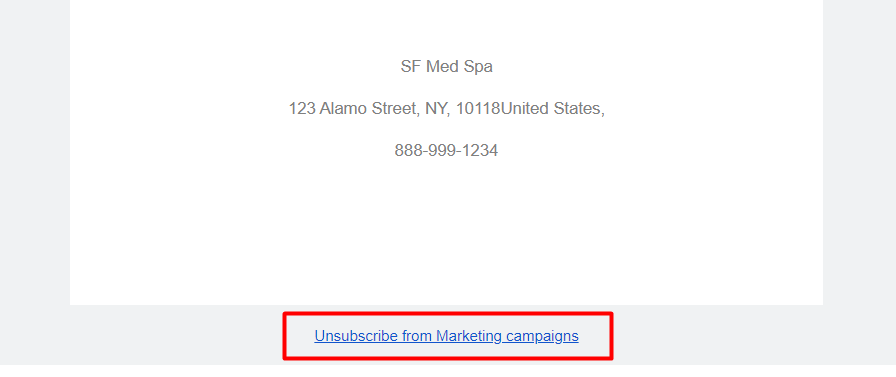The height and width of the screenshot is (377, 896).
Task: Click the SF Med Spa business name
Action: 446,67
